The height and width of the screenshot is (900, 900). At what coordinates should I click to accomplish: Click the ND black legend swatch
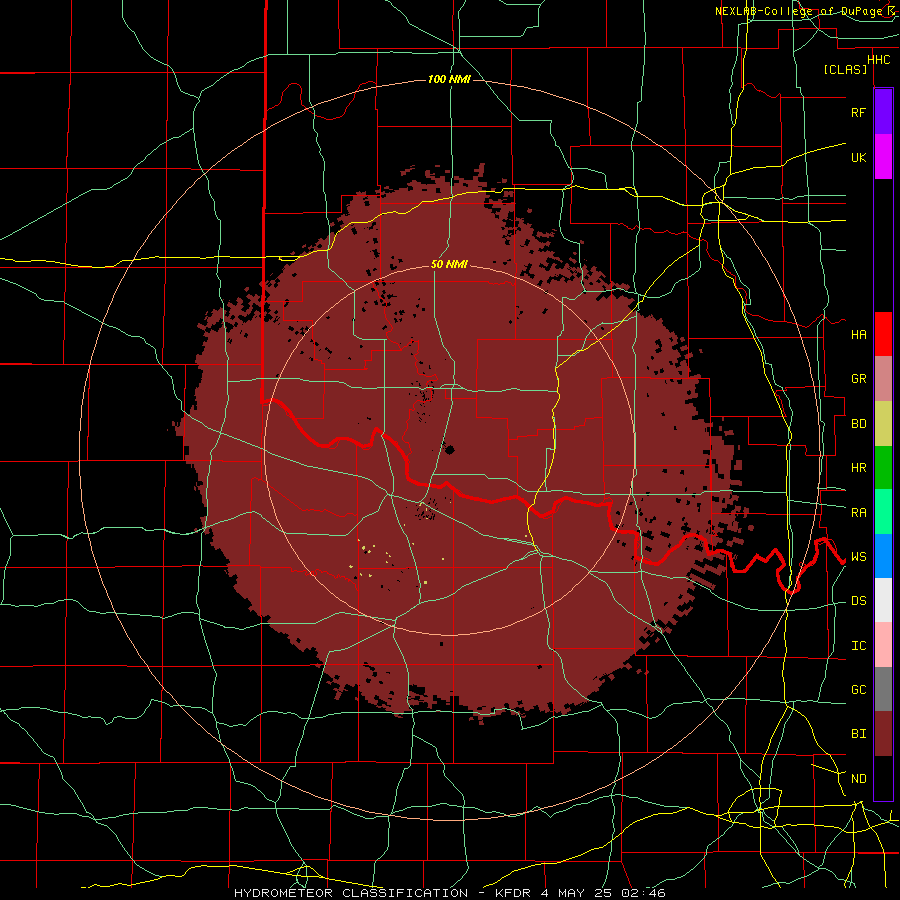click(883, 778)
